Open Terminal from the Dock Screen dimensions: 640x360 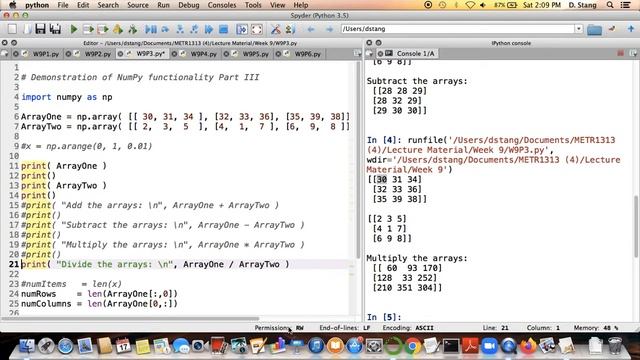451,346
